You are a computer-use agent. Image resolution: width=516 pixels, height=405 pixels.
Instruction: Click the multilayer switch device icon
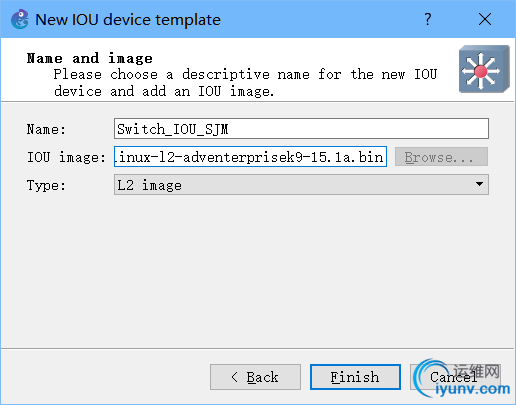pos(484,69)
